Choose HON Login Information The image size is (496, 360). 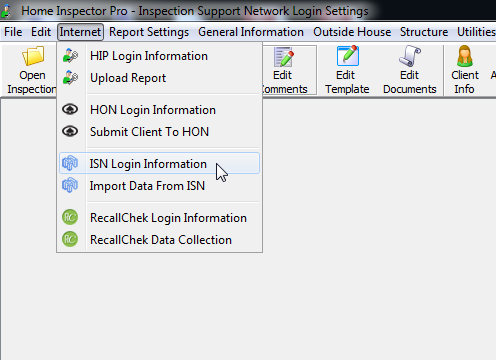click(159, 110)
